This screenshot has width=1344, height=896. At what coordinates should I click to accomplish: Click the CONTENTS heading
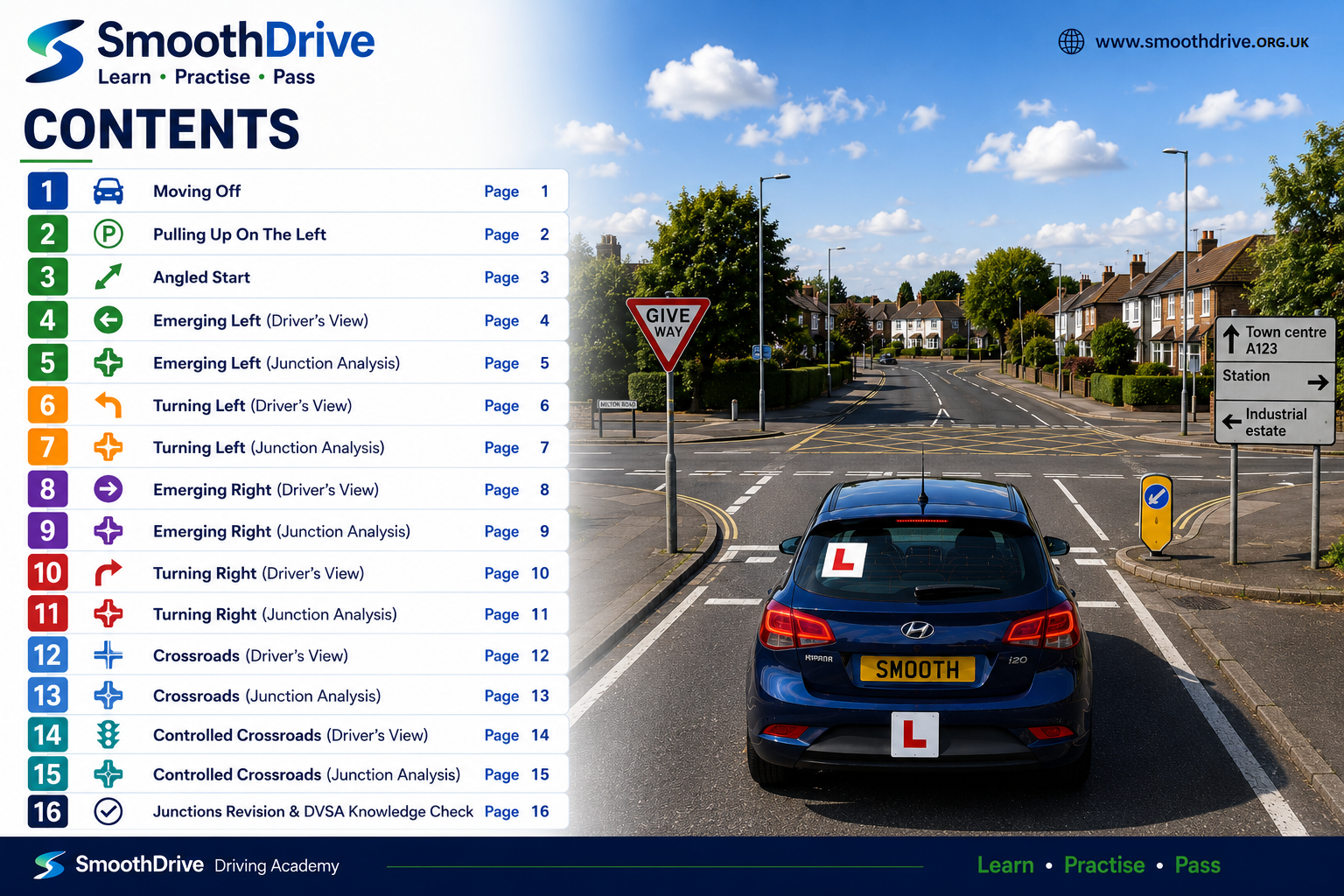point(161,129)
